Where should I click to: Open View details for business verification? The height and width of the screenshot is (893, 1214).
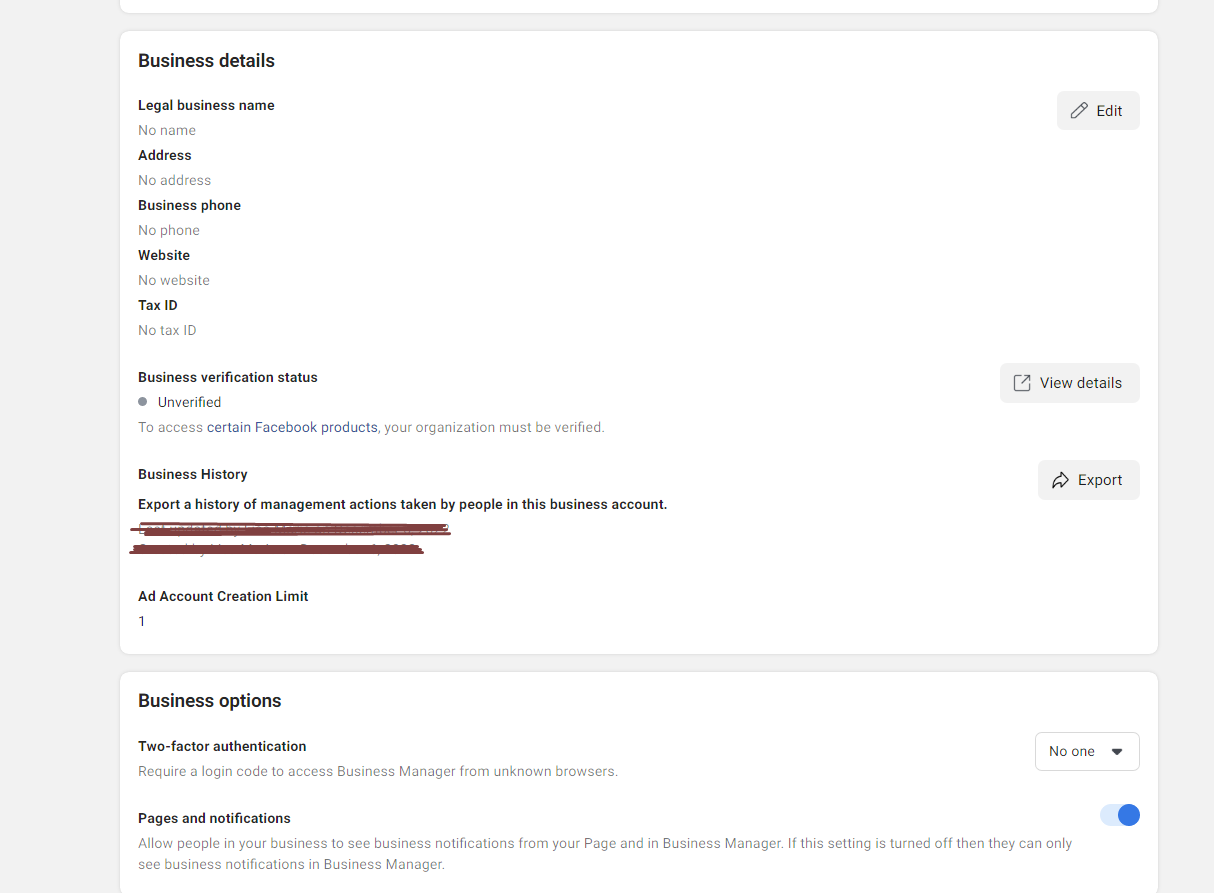pos(1070,383)
